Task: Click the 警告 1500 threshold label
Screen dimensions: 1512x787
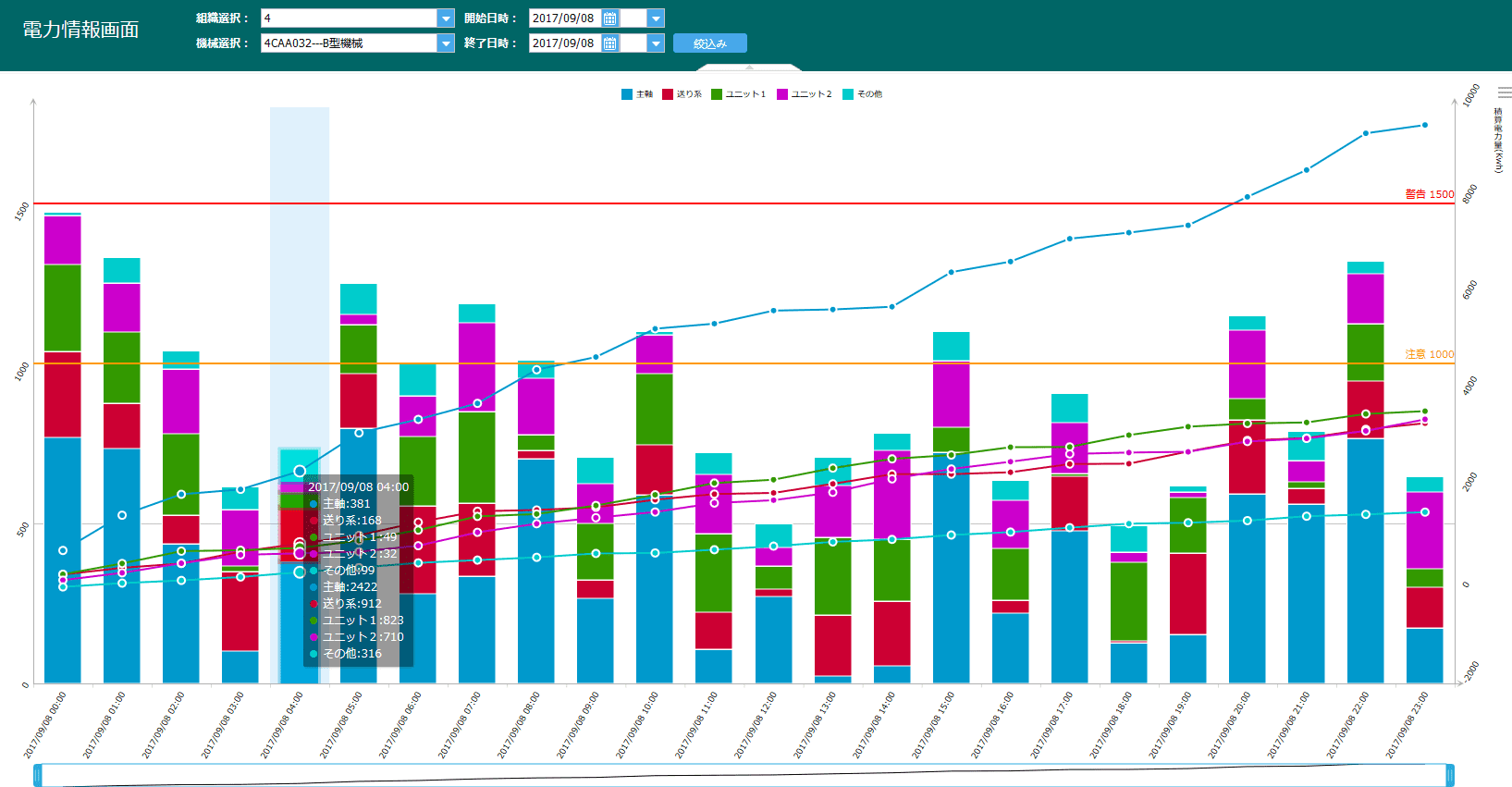Action: pos(1430,194)
